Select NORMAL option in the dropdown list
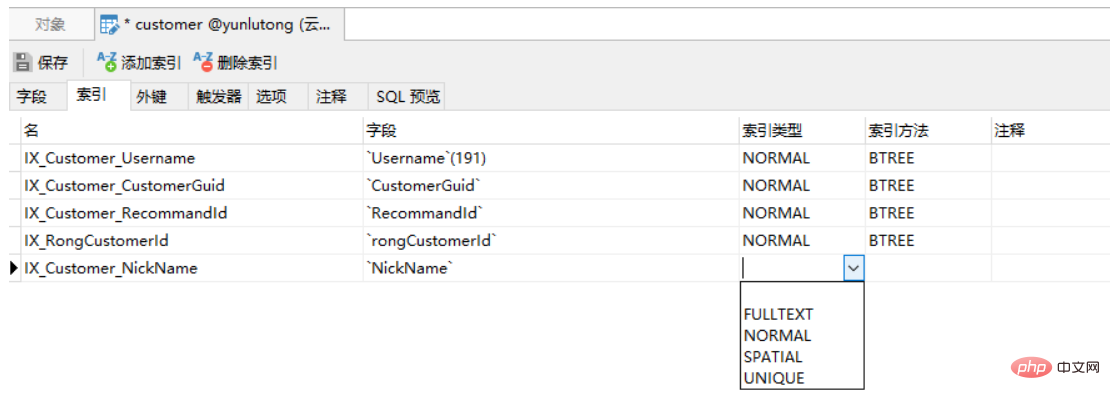This screenshot has width=1110, height=400. (x=777, y=335)
